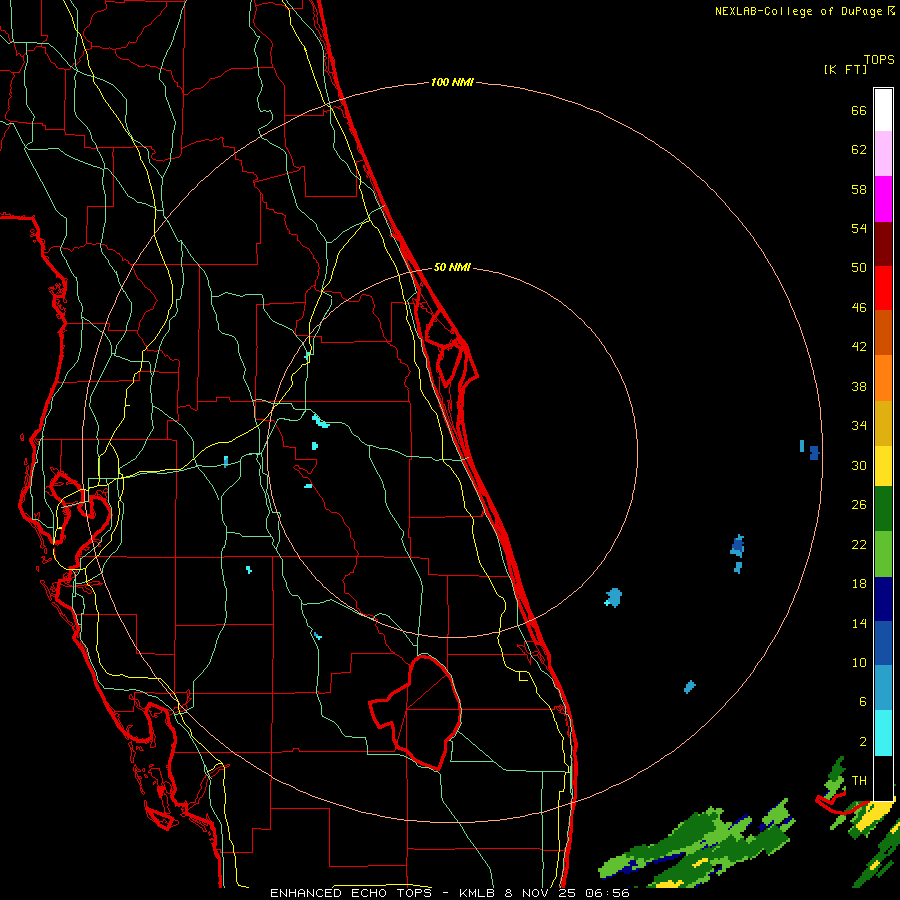900x900 pixels.
Task: Click the '100 NMI' range ring label
Action: click(452, 82)
